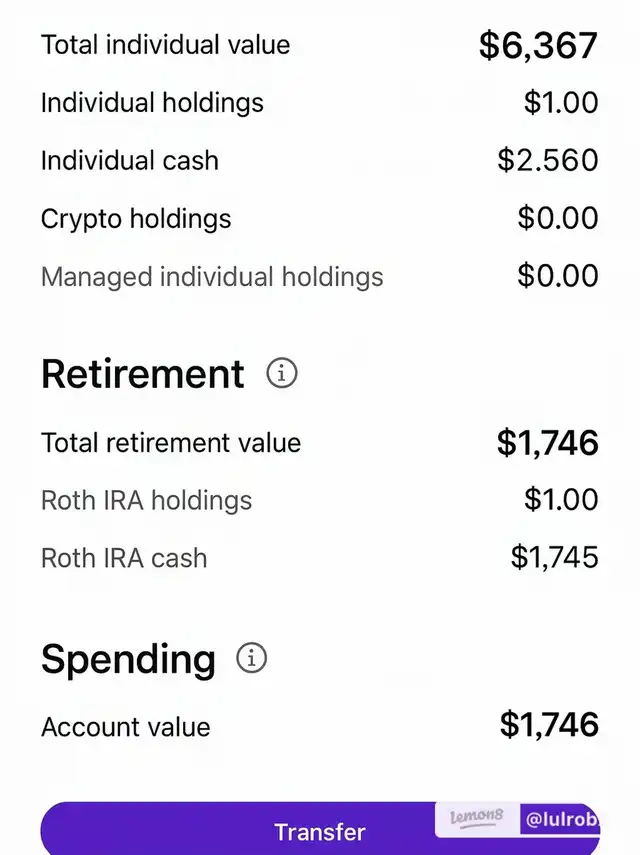This screenshot has height=855, width=640.
Task: Tap the Account value label
Action: (x=126, y=727)
